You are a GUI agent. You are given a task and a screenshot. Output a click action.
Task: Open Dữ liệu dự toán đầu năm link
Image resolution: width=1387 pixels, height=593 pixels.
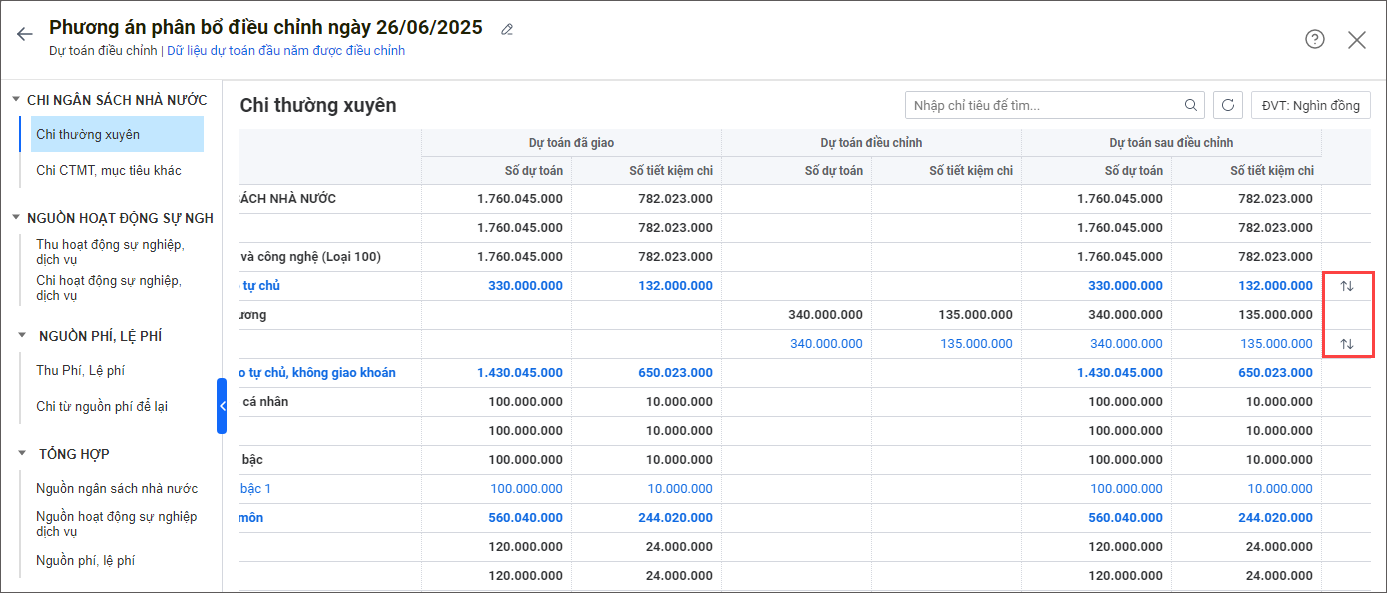pyautogui.click(x=286, y=50)
